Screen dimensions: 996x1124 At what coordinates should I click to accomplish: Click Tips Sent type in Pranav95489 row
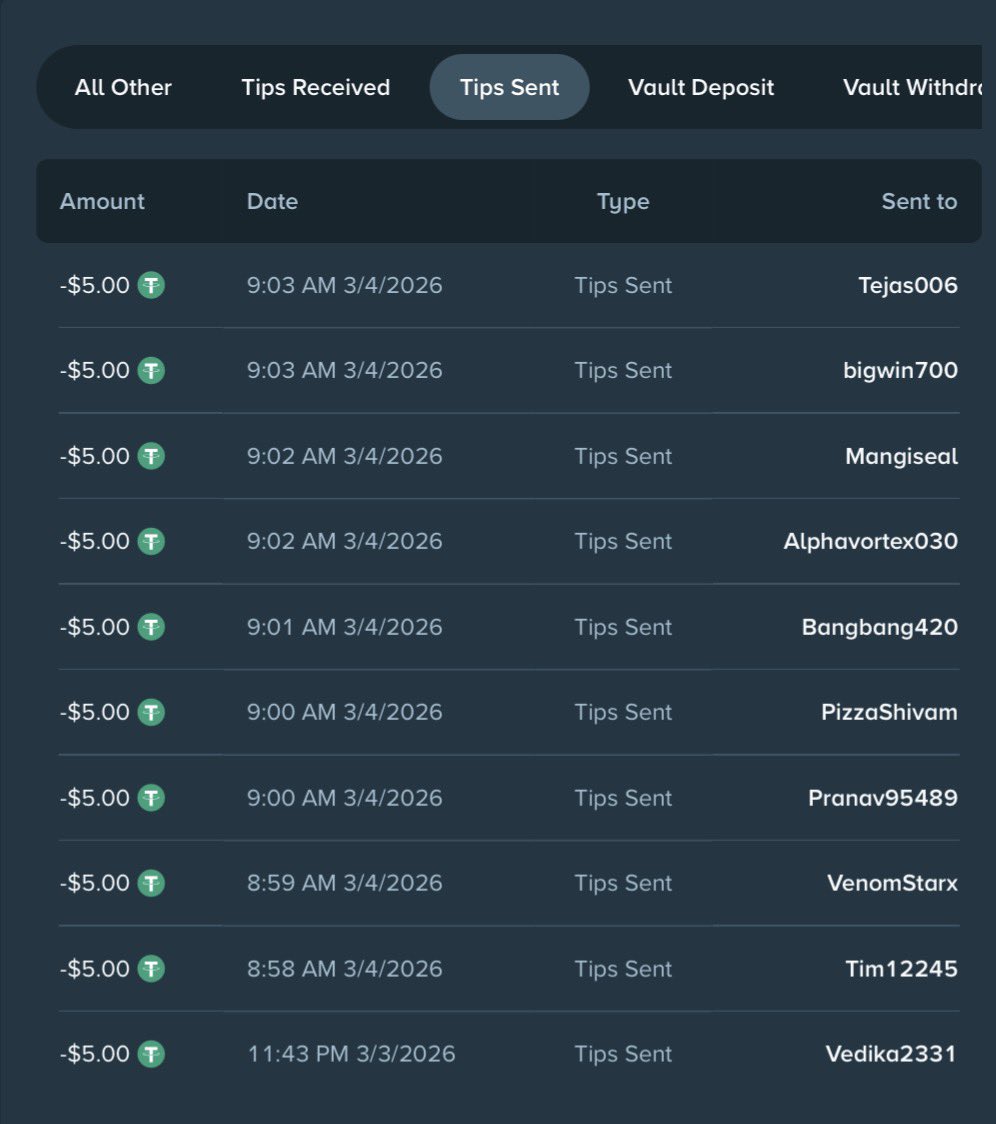pyautogui.click(x=623, y=799)
